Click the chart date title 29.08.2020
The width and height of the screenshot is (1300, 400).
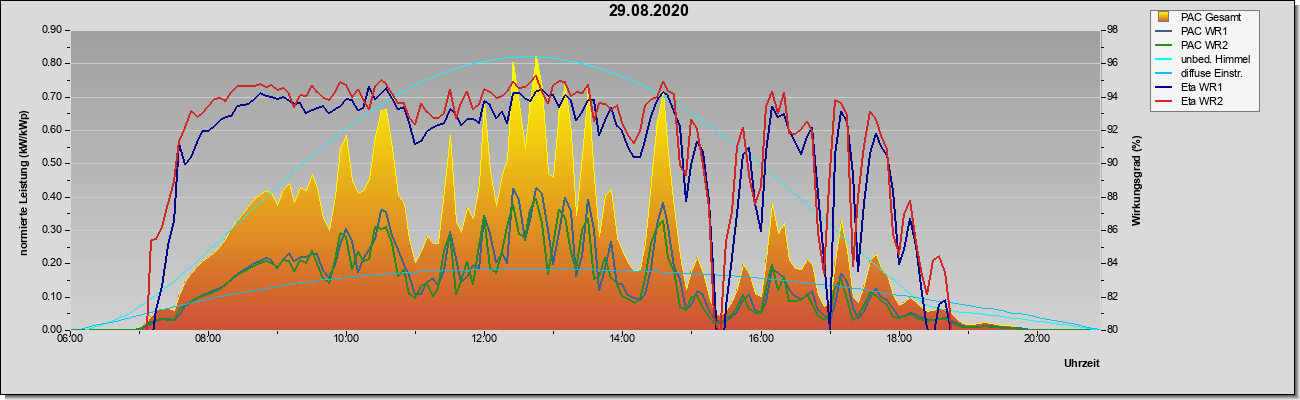[649, 11]
